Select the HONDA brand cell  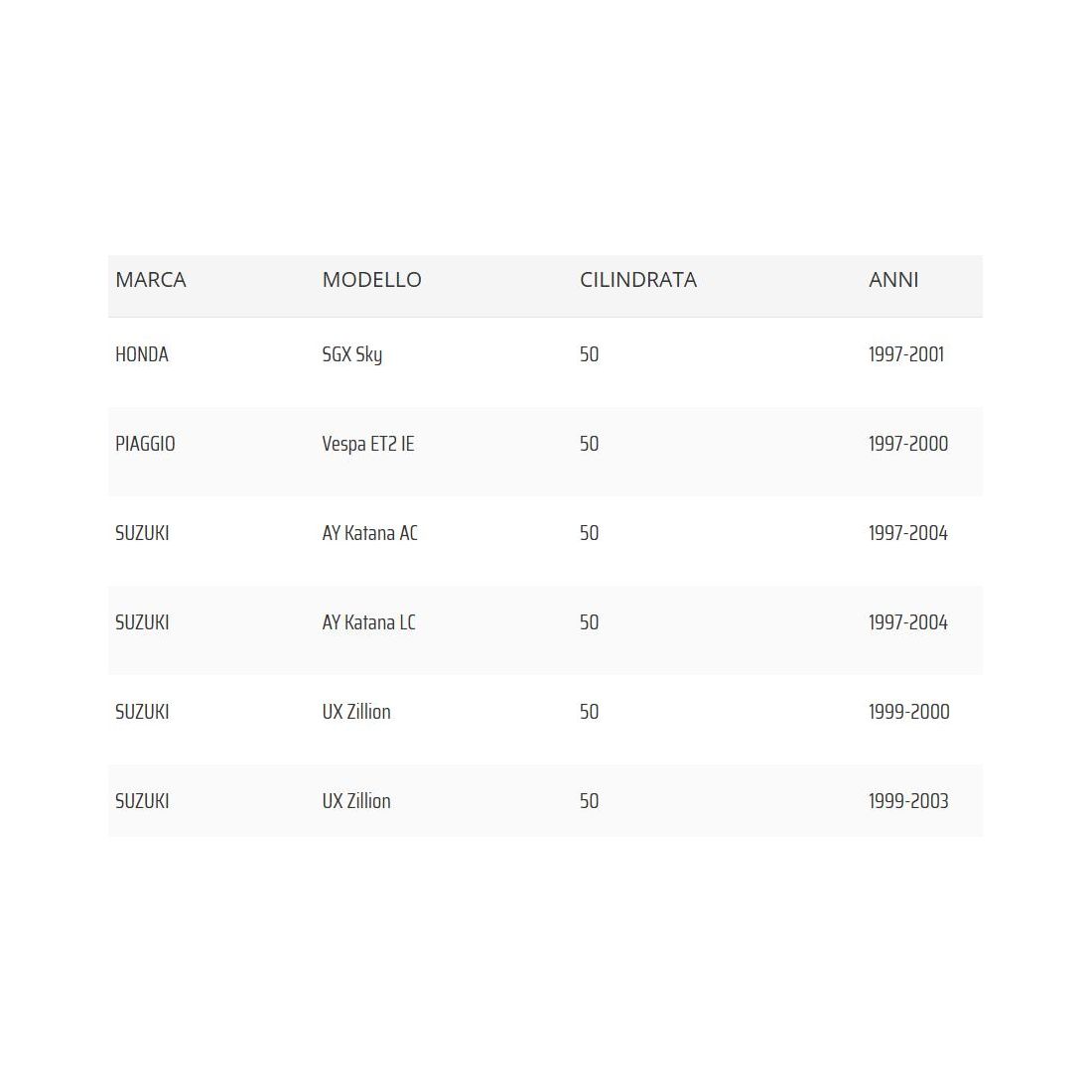coord(142,354)
